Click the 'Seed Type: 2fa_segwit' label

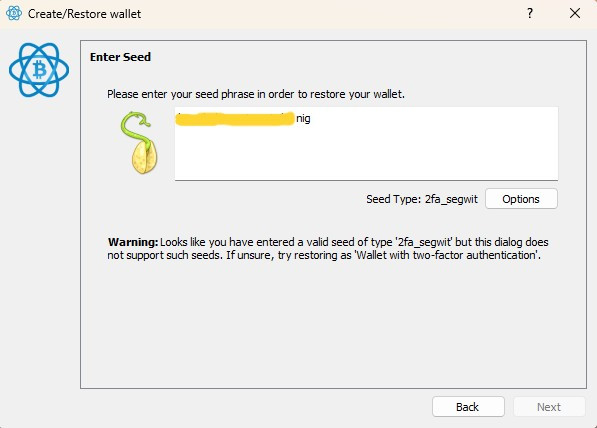pyautogui.click(x=421, y=199)
